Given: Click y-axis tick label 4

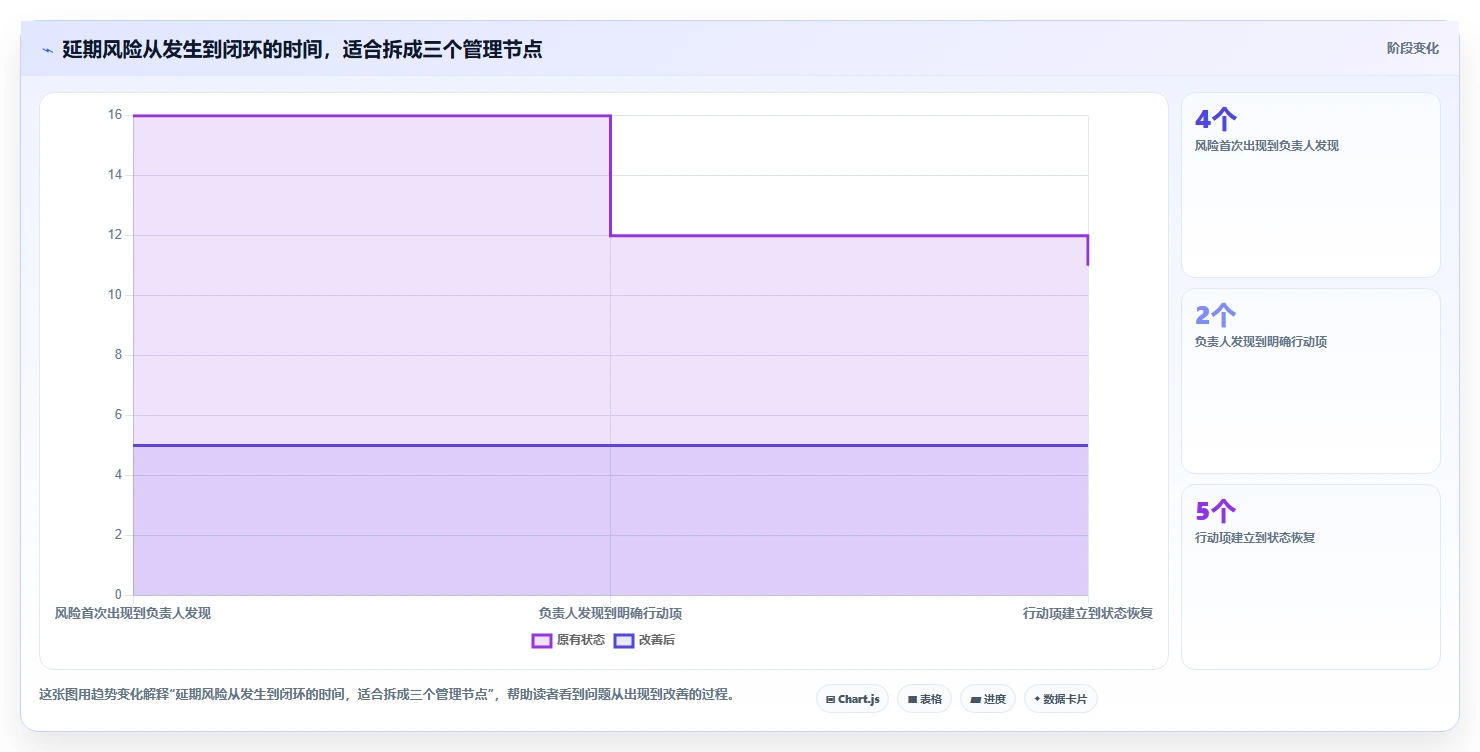Looking at the screenshot, I should pyautogui.click(x=118, y=475).
